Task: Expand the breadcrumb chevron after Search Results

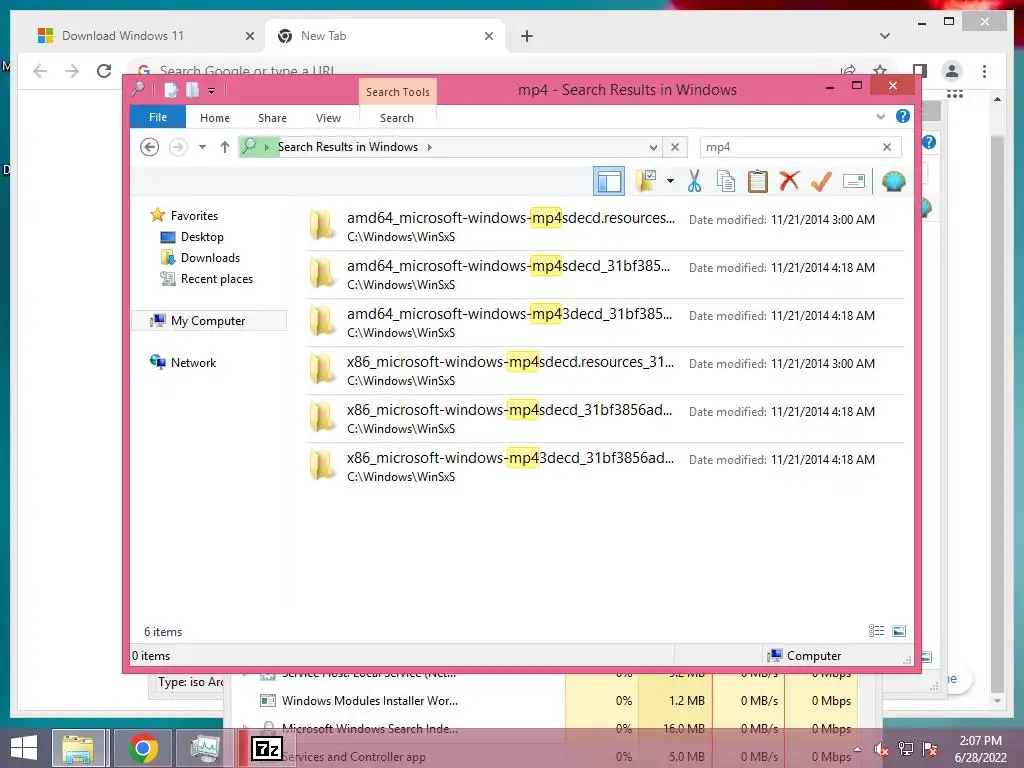Action: coord(430,147)
